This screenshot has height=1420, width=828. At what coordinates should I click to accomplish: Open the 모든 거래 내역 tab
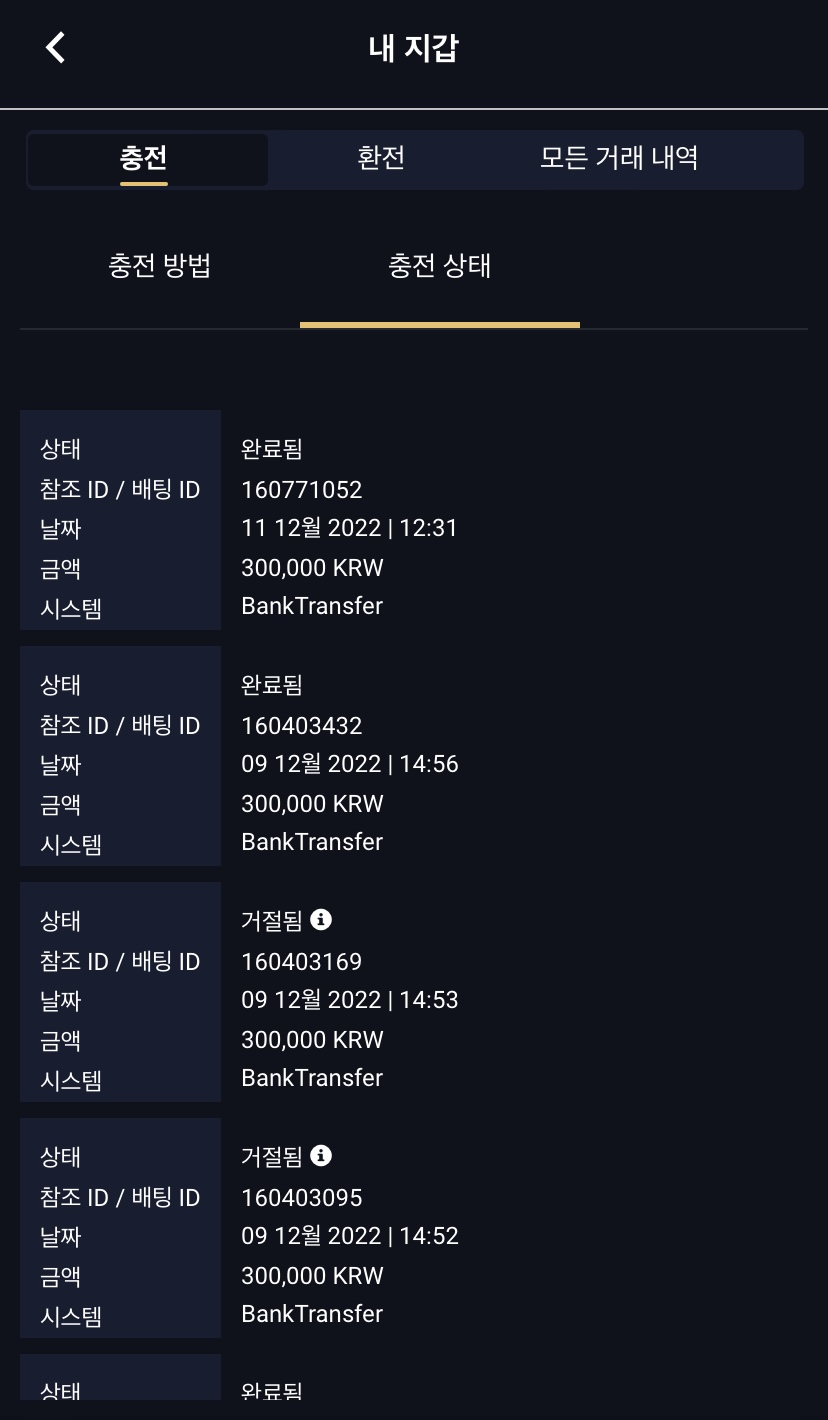619,158
